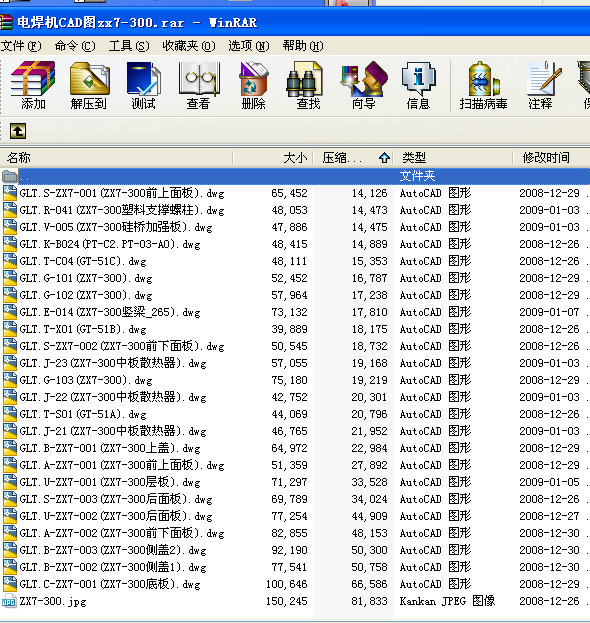The width and height of the screenshot is (590, 623).
Task: Click size value 100,646
Action: pyautogui.click(x=287, y=584)
